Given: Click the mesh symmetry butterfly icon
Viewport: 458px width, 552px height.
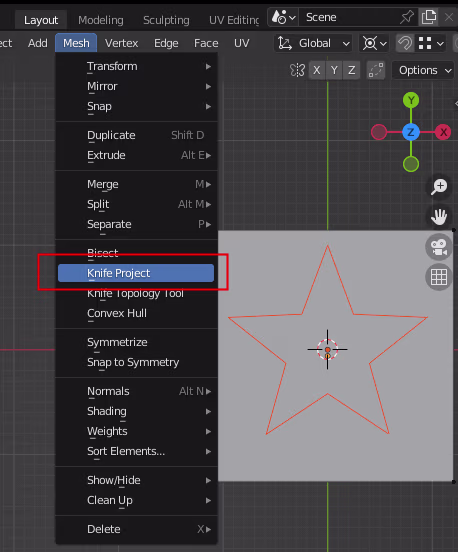Looking at the screenshot, I should (x=297, y=70).
